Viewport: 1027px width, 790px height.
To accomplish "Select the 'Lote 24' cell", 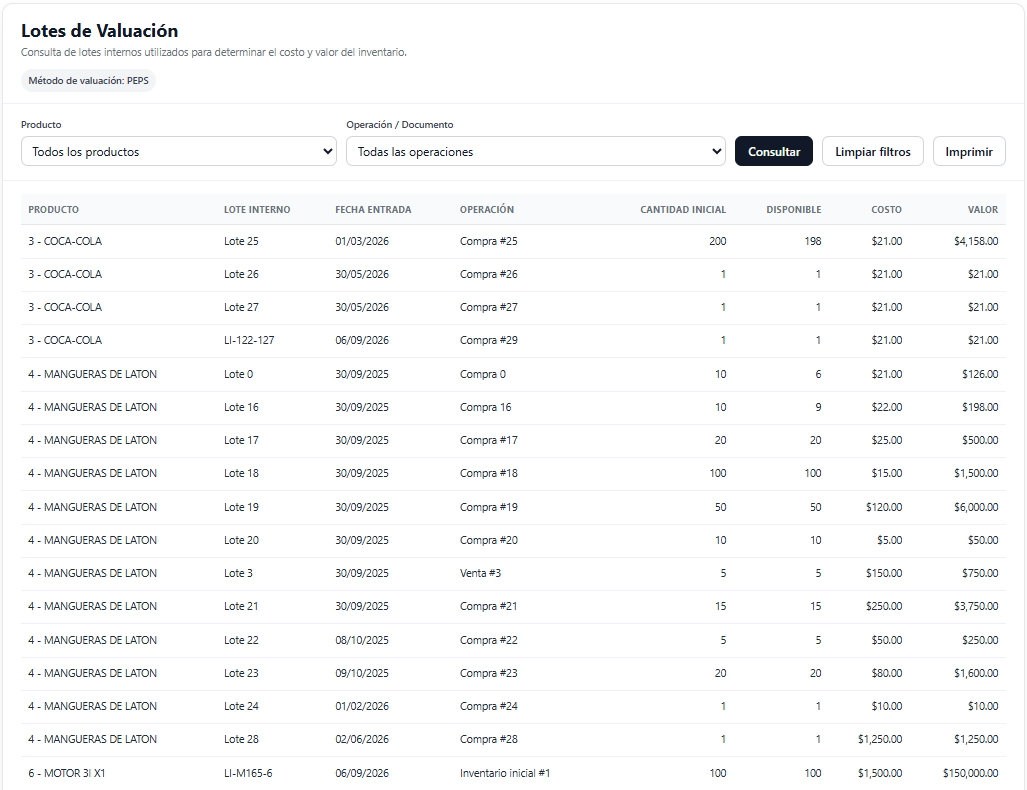I will tap(241, 706).
